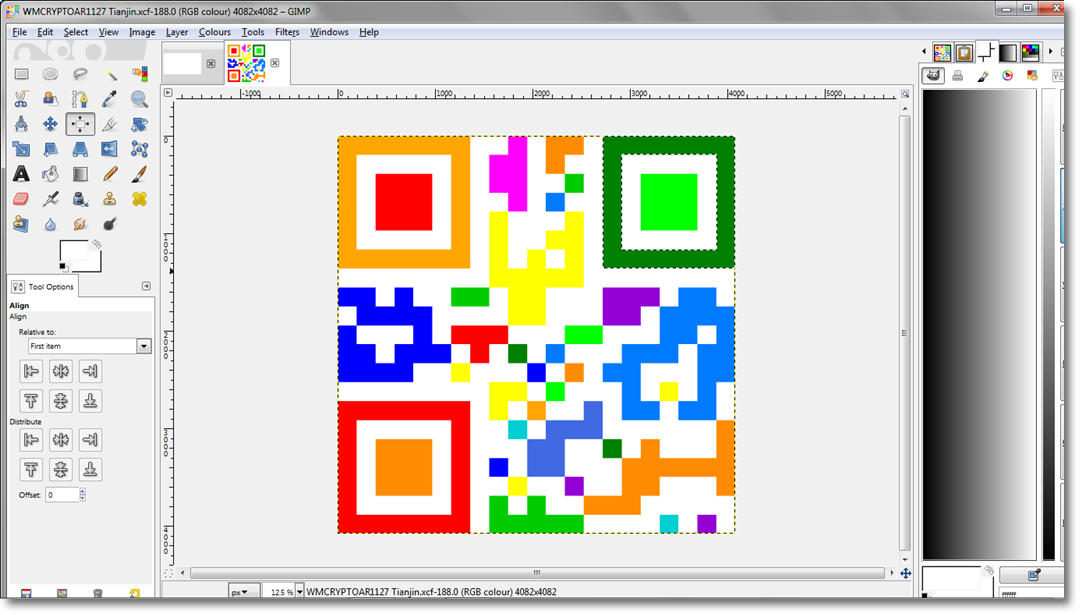
Task: Click the right dock's left tab-scroll arrow
Action: click(x=924, y=52)
